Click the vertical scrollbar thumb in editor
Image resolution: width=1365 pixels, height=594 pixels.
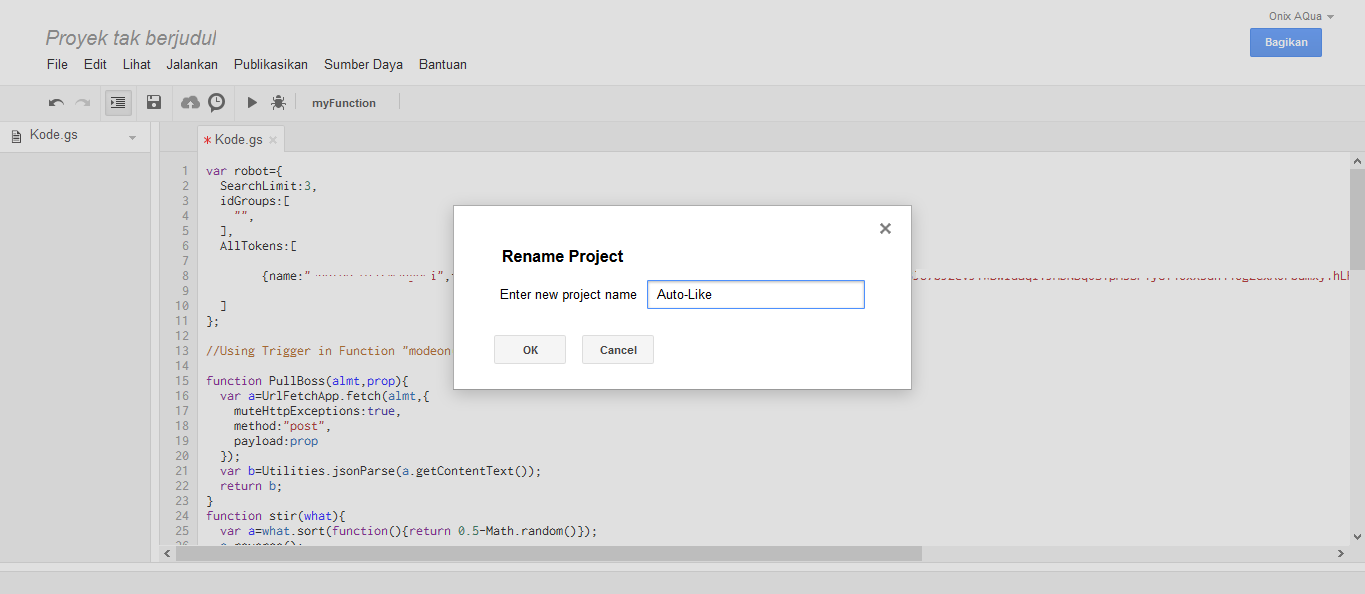pos(1357,219)
